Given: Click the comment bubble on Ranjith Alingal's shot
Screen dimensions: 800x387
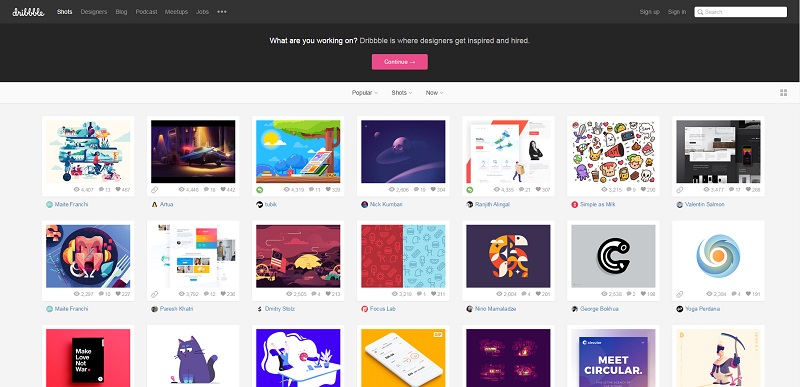Looking at the screenshot, I should point(521,190).
